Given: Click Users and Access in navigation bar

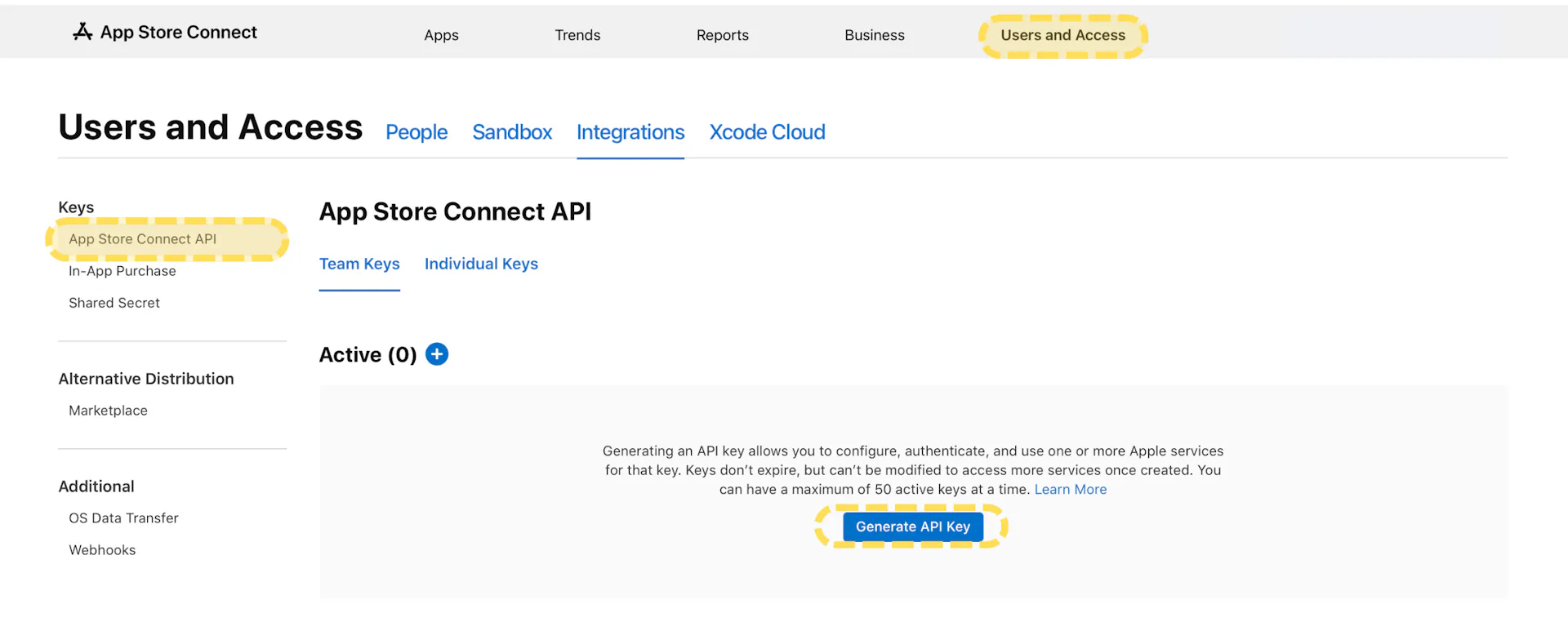Looking at the screenshot, I should [x=1062, y=35].
